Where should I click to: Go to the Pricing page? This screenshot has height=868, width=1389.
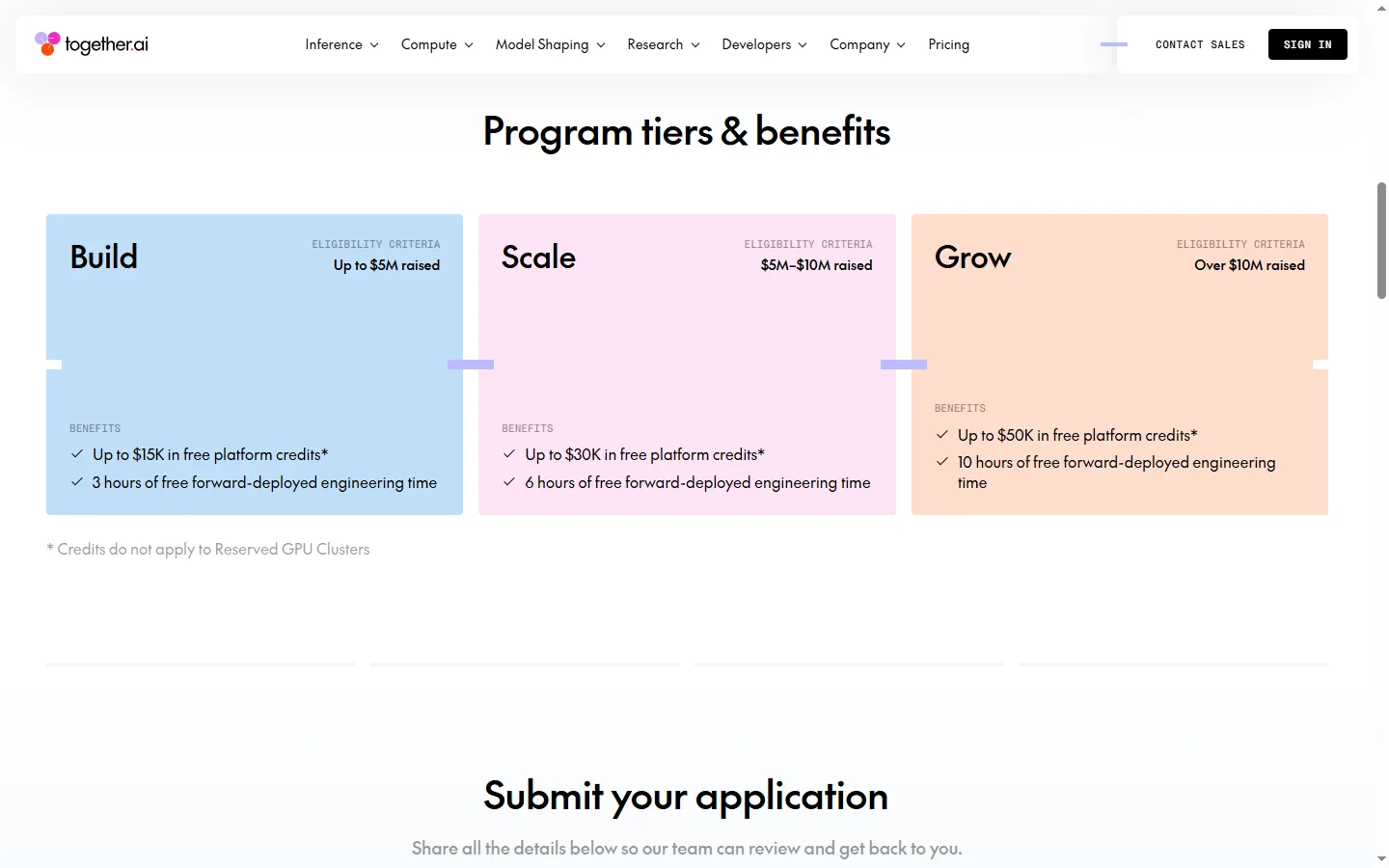948,44
